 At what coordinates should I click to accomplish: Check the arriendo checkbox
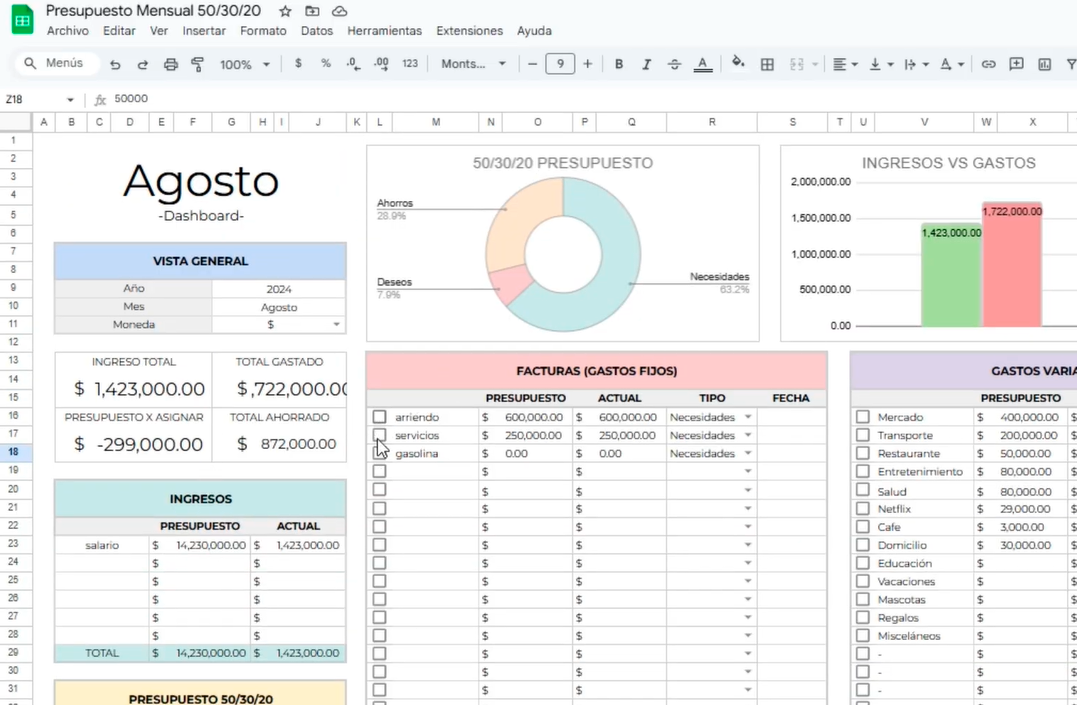[379, 417]
